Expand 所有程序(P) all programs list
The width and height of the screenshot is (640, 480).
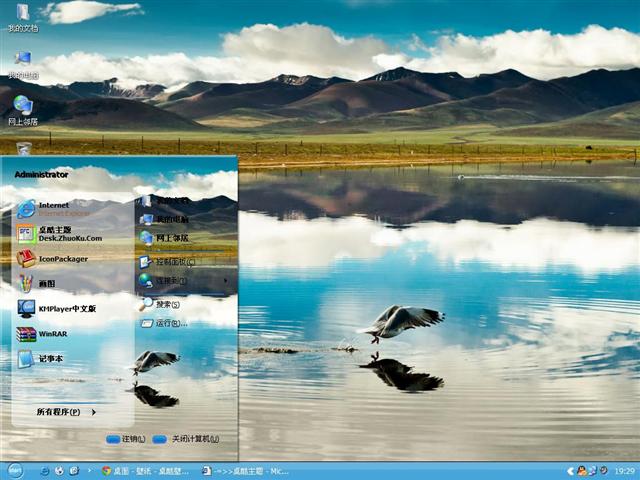click(66, 412)
